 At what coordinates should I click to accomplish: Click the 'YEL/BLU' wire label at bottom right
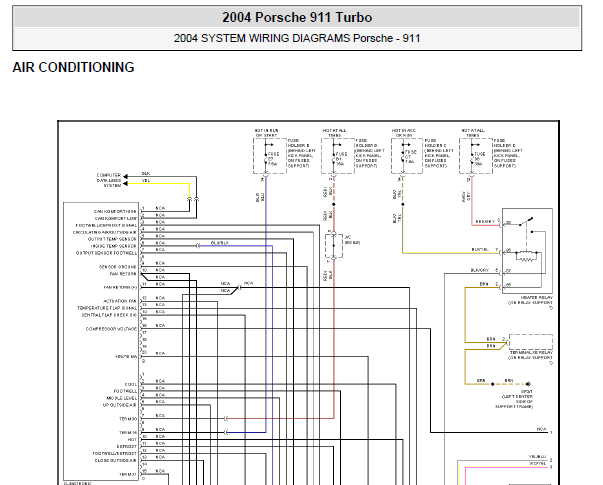[x=537, y=457]
